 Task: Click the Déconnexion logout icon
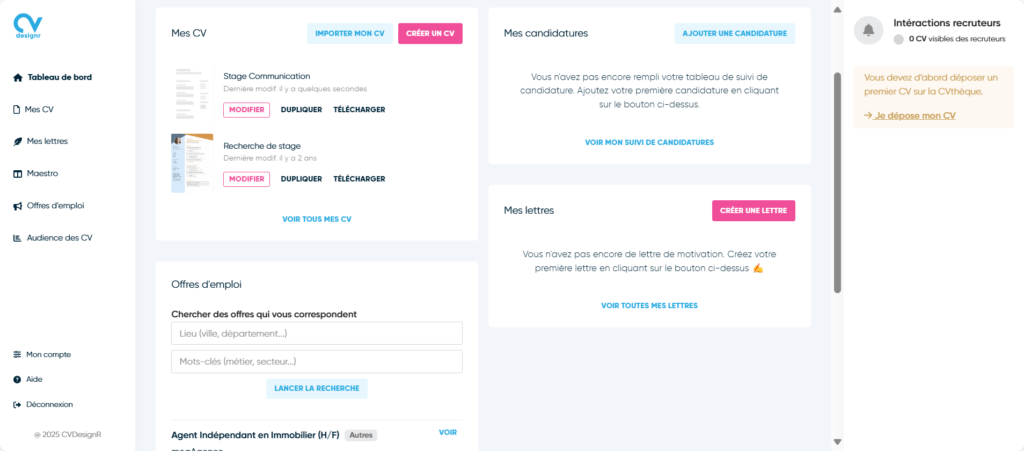(17, 405)
